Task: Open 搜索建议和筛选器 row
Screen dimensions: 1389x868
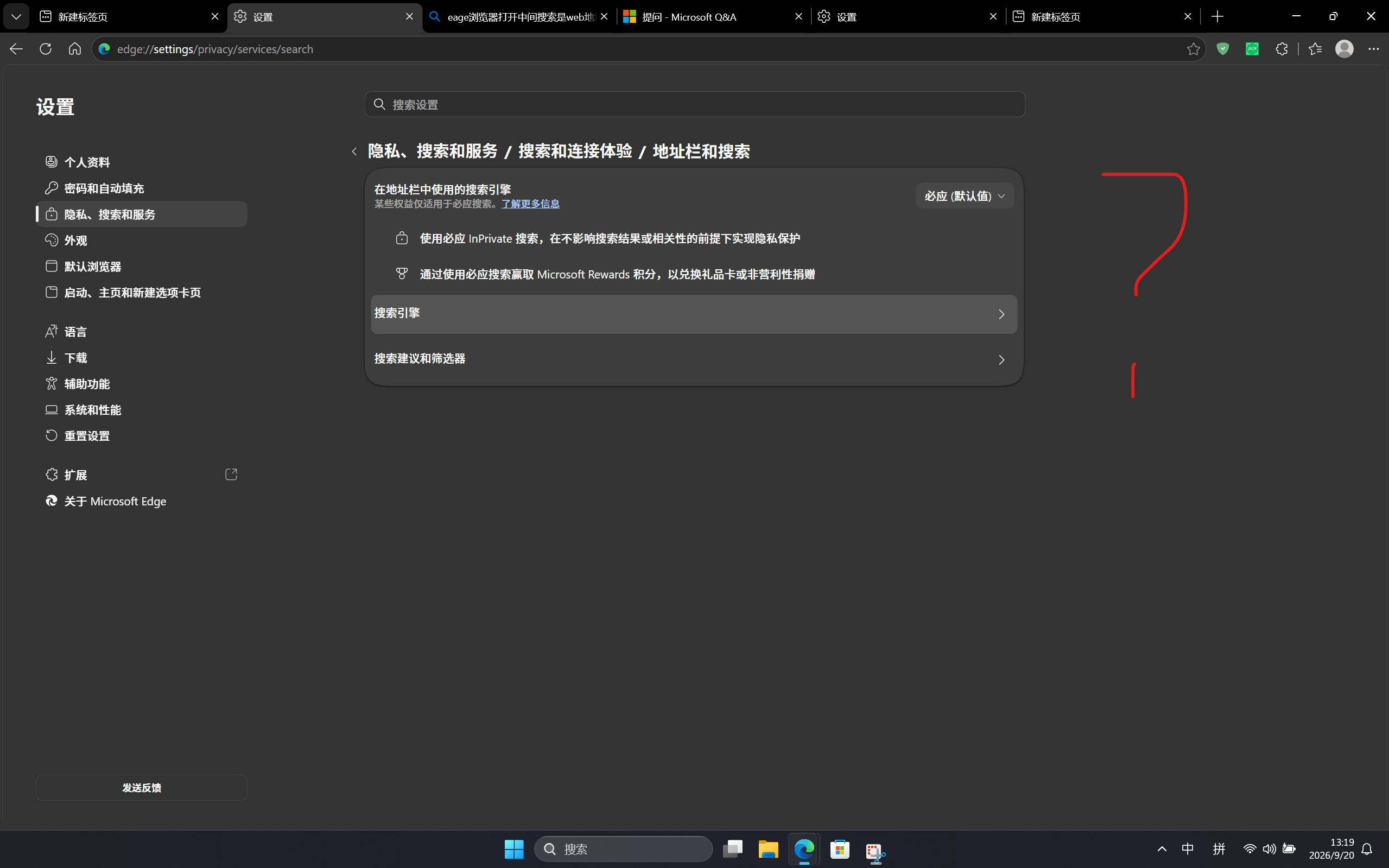Action: (694, 359)
